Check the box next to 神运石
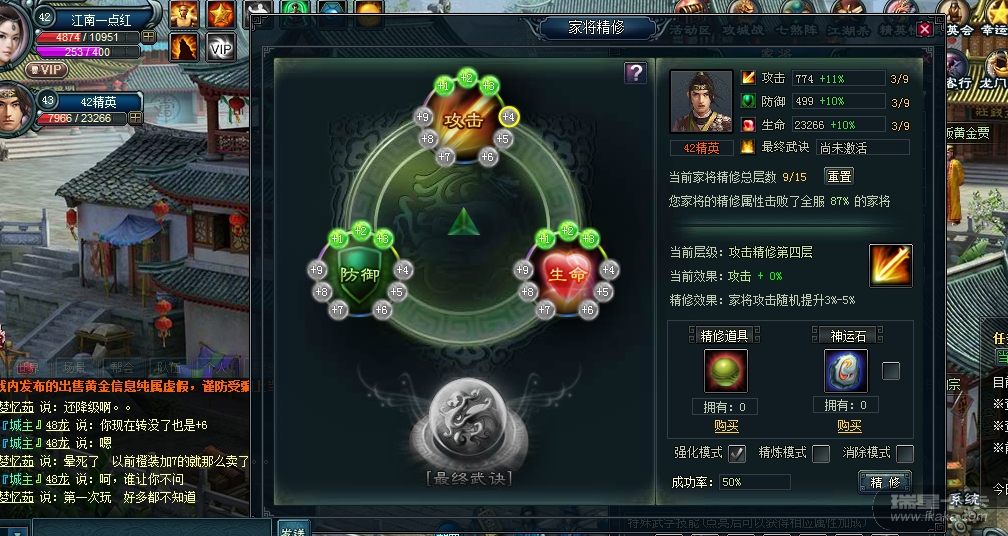 tap(890, 371)
